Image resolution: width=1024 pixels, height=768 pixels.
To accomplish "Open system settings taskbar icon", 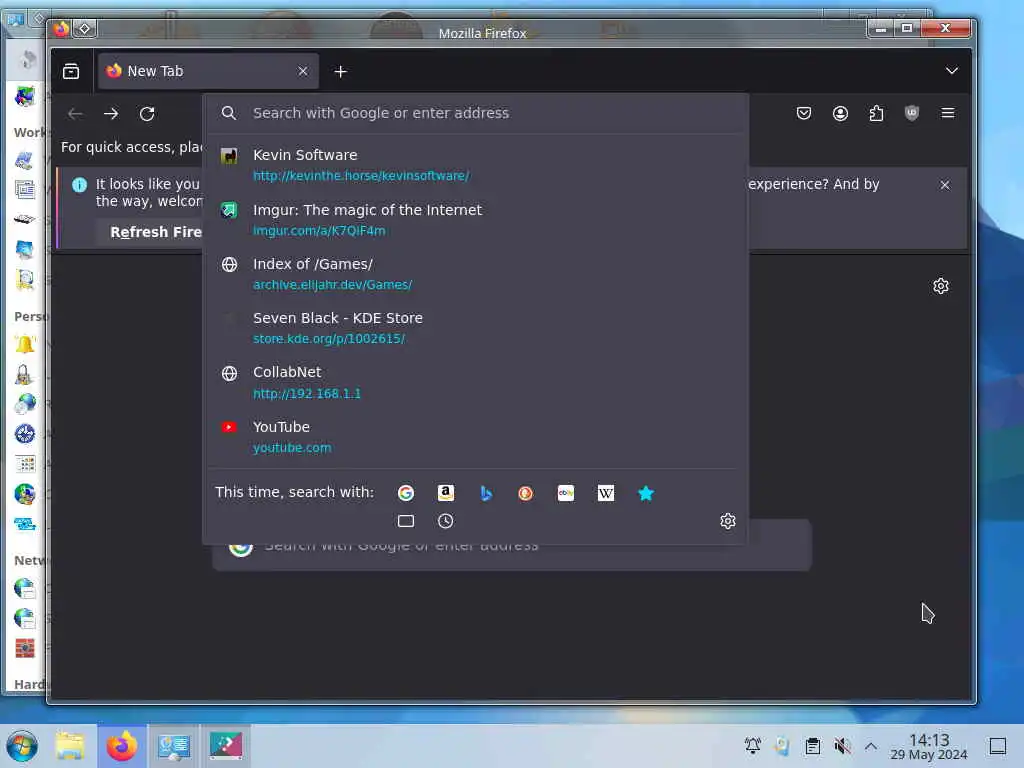I will (174, 746).
